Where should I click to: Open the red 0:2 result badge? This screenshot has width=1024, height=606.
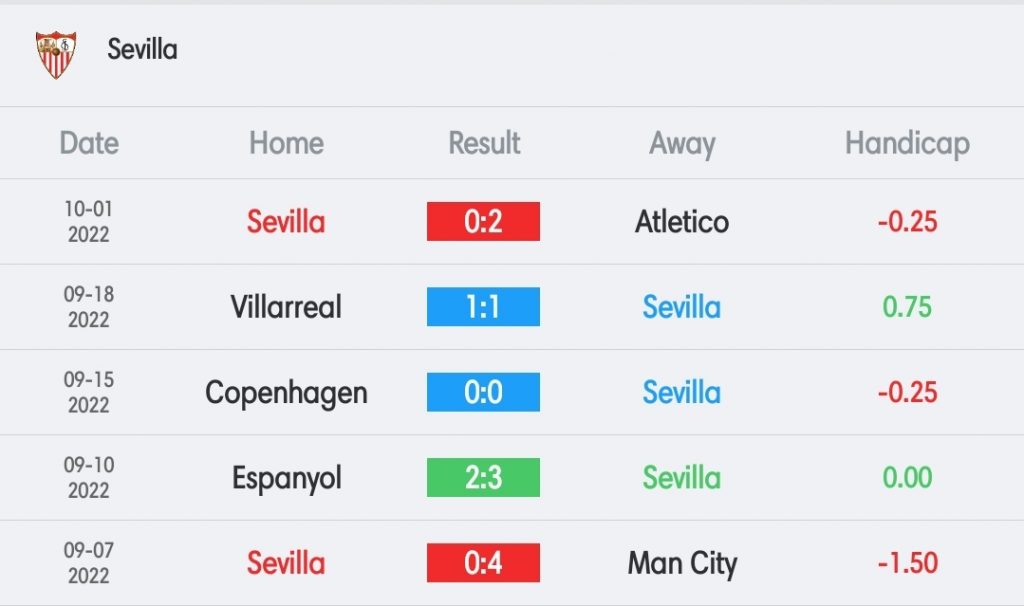pyautogui.click(x=483, y=221)
